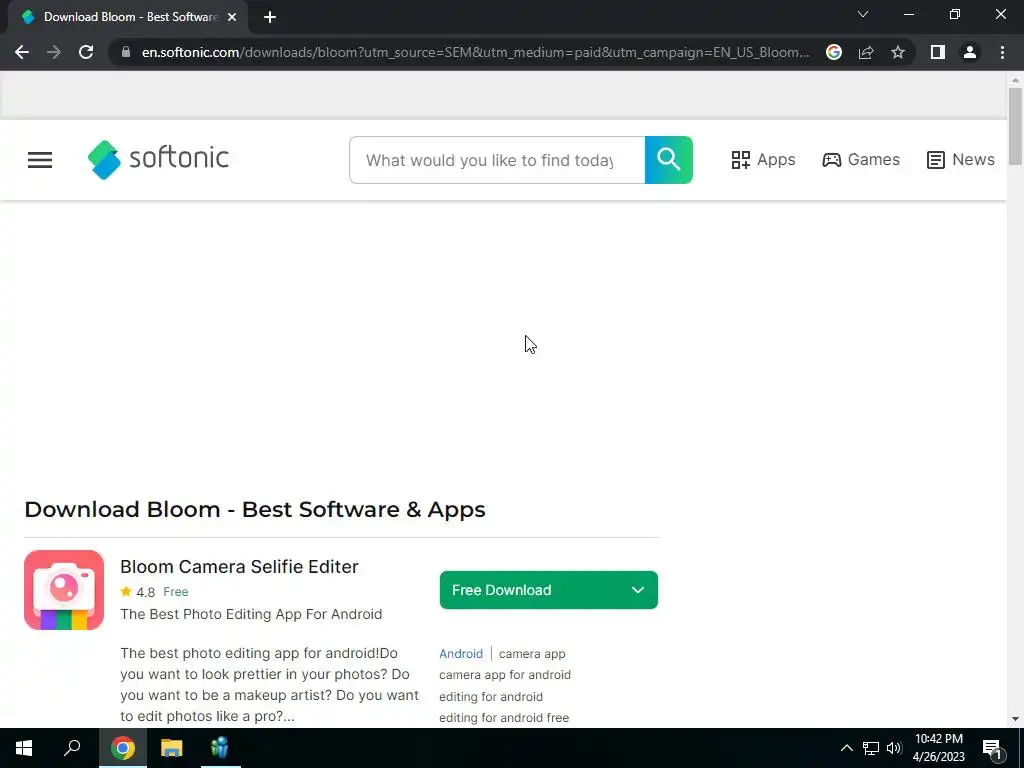
Task: Open the Games section
Action: [x=861, y=160]
